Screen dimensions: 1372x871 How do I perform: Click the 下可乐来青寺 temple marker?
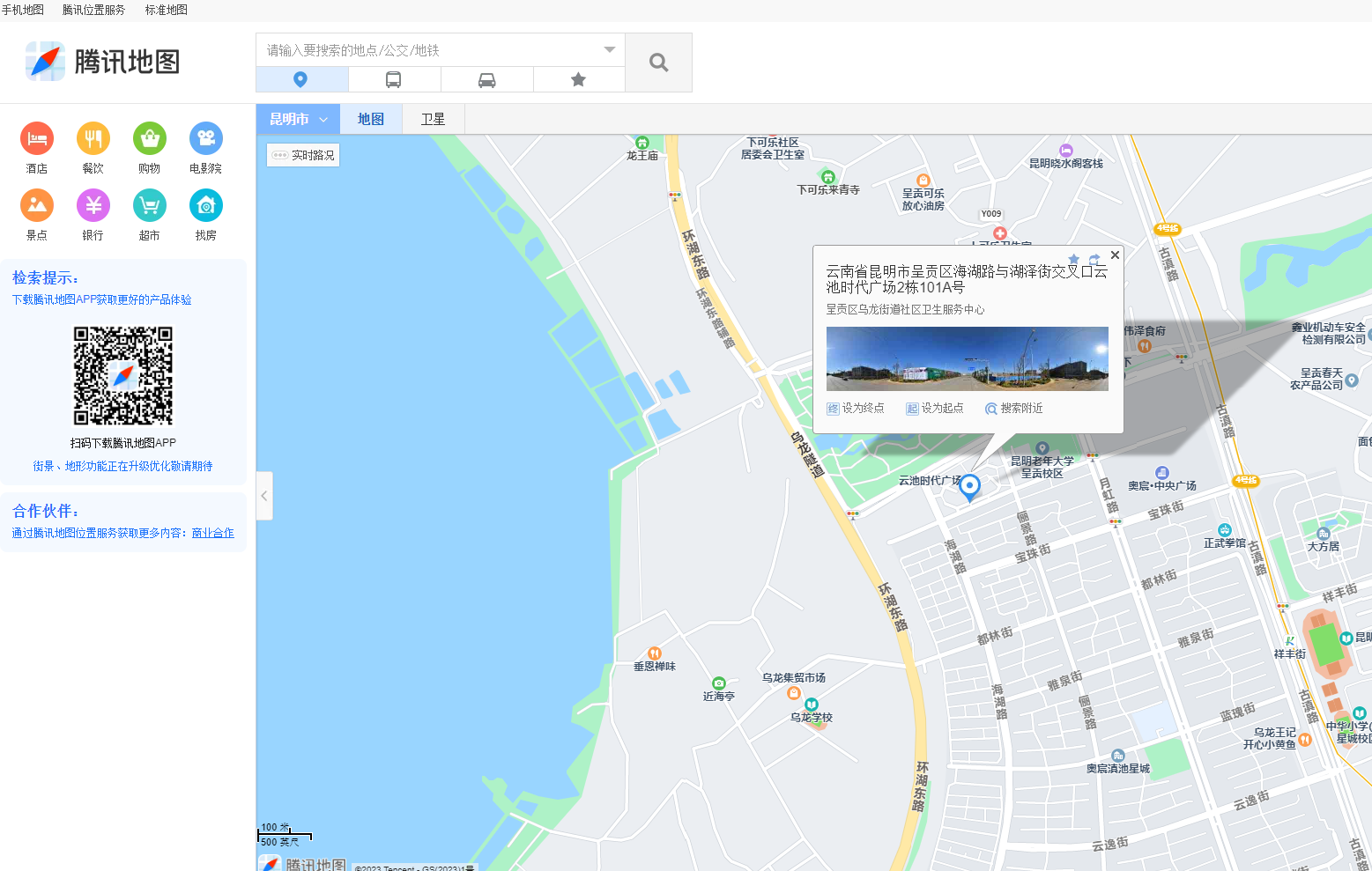click(x=827, y=177)
